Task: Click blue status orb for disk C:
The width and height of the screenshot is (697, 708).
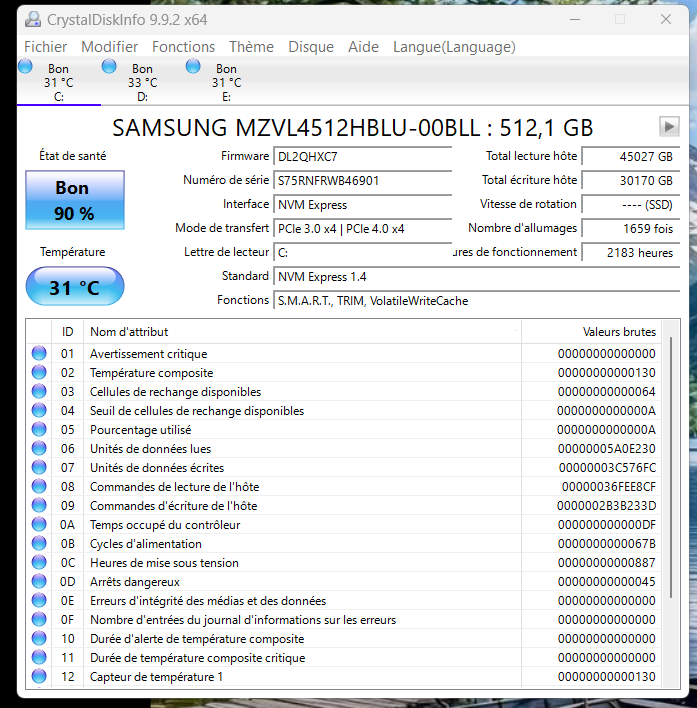Action: coord(25,66)
